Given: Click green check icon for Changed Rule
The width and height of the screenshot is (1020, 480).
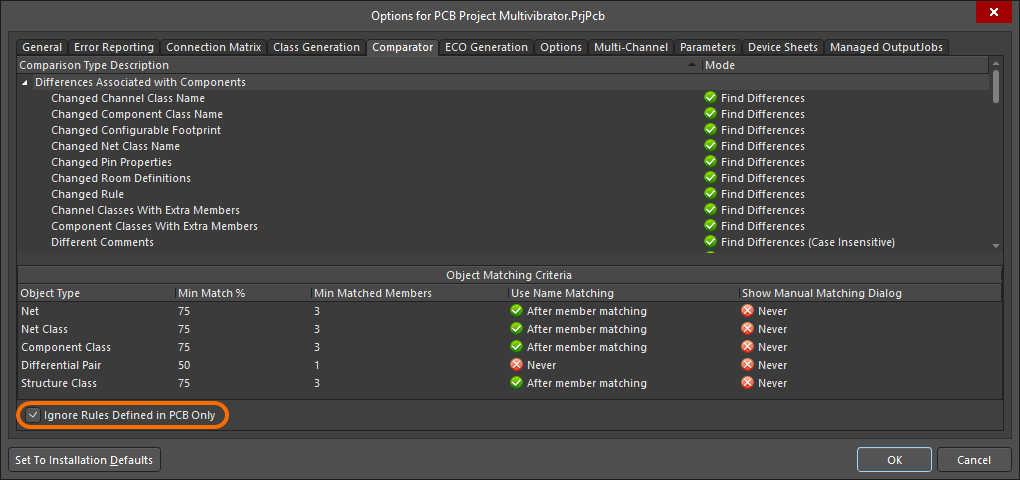Looking at the screenshot, I should pyautogui.click(x=710, y=194).
